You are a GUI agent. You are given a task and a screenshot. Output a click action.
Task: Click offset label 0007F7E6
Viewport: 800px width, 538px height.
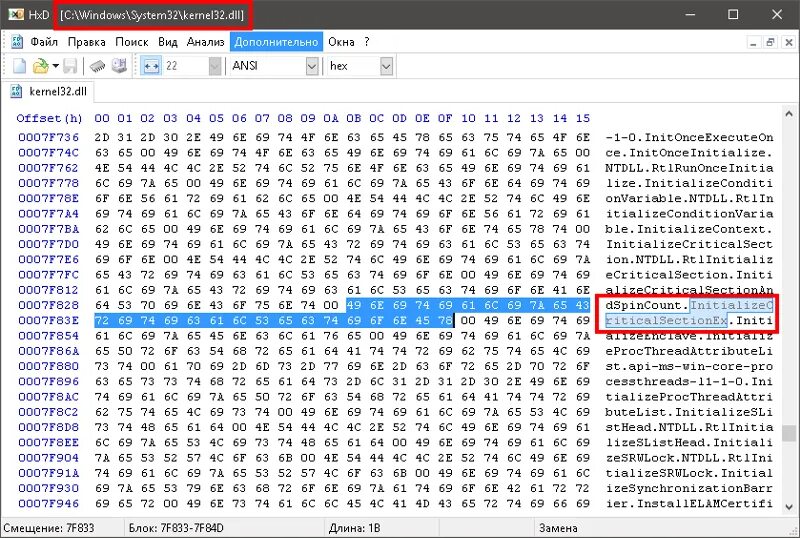(x=48, y=259)
